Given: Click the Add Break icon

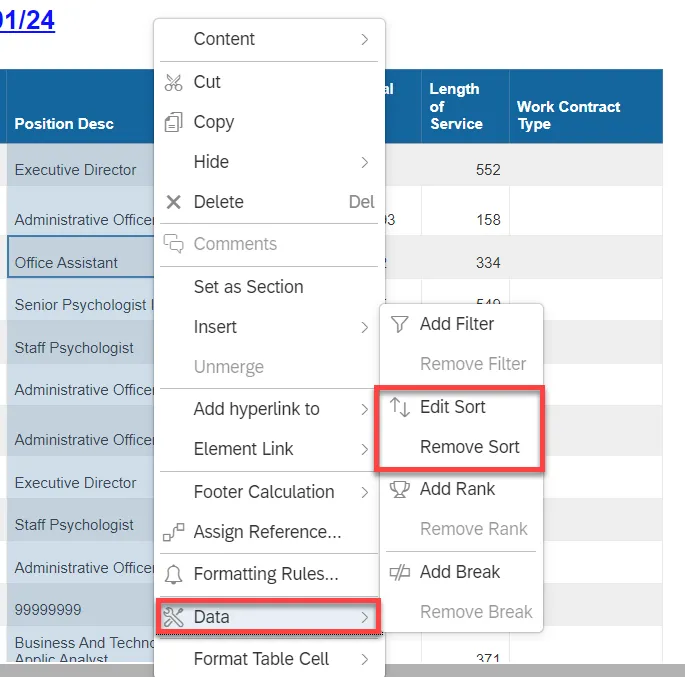Looking at the screenshot, I should tap(400, 572).
